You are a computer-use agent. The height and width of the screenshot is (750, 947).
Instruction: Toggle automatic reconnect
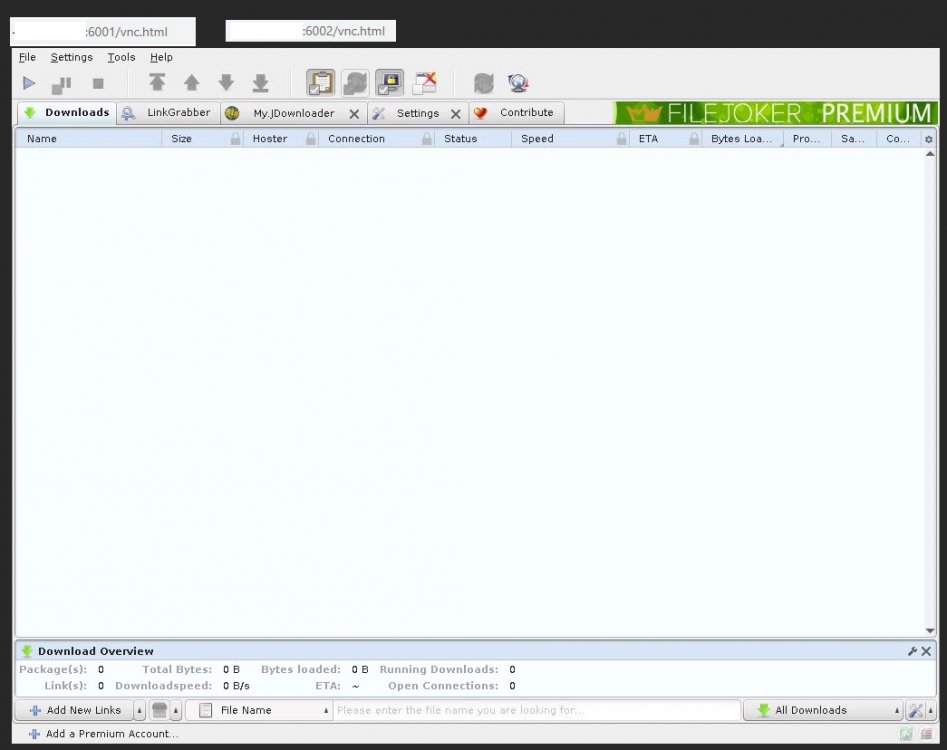[x=355, y=83]
